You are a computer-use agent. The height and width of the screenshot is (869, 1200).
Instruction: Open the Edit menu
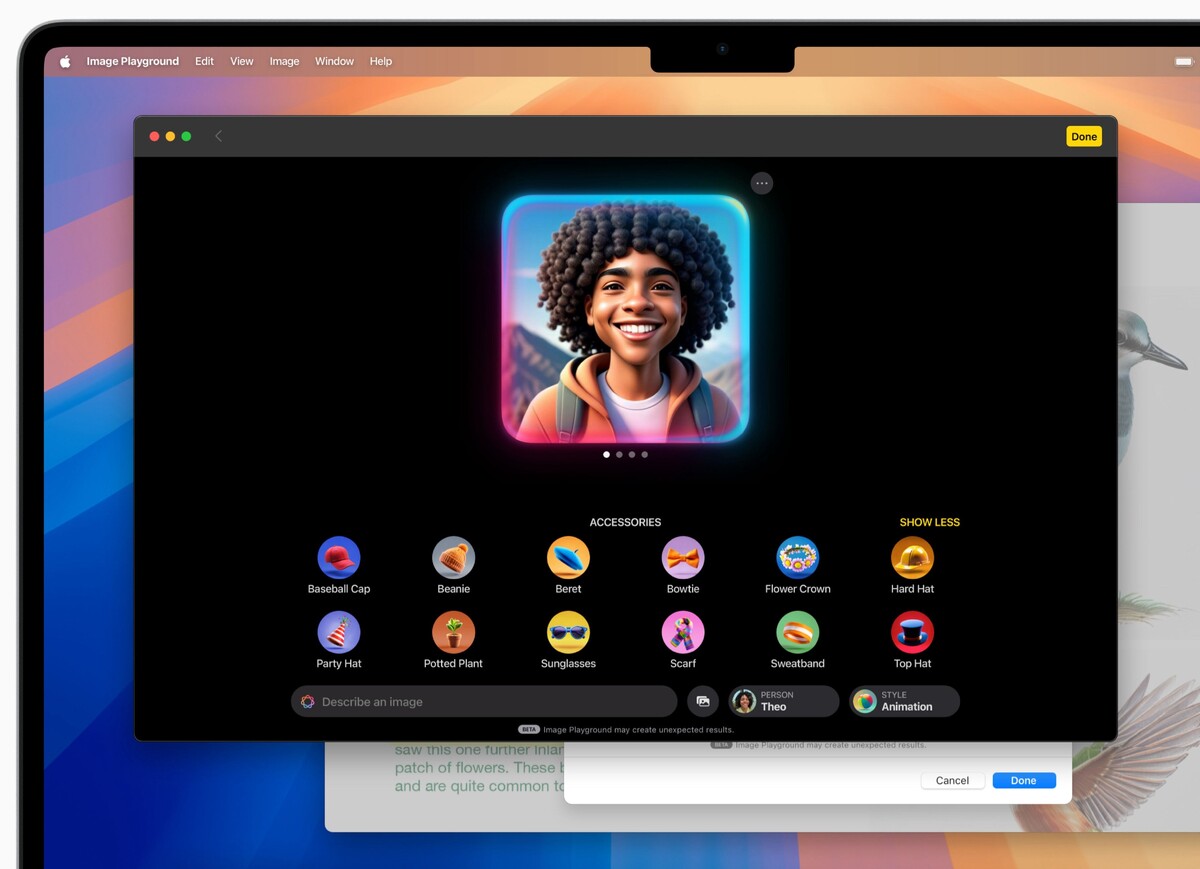(204, 61)
